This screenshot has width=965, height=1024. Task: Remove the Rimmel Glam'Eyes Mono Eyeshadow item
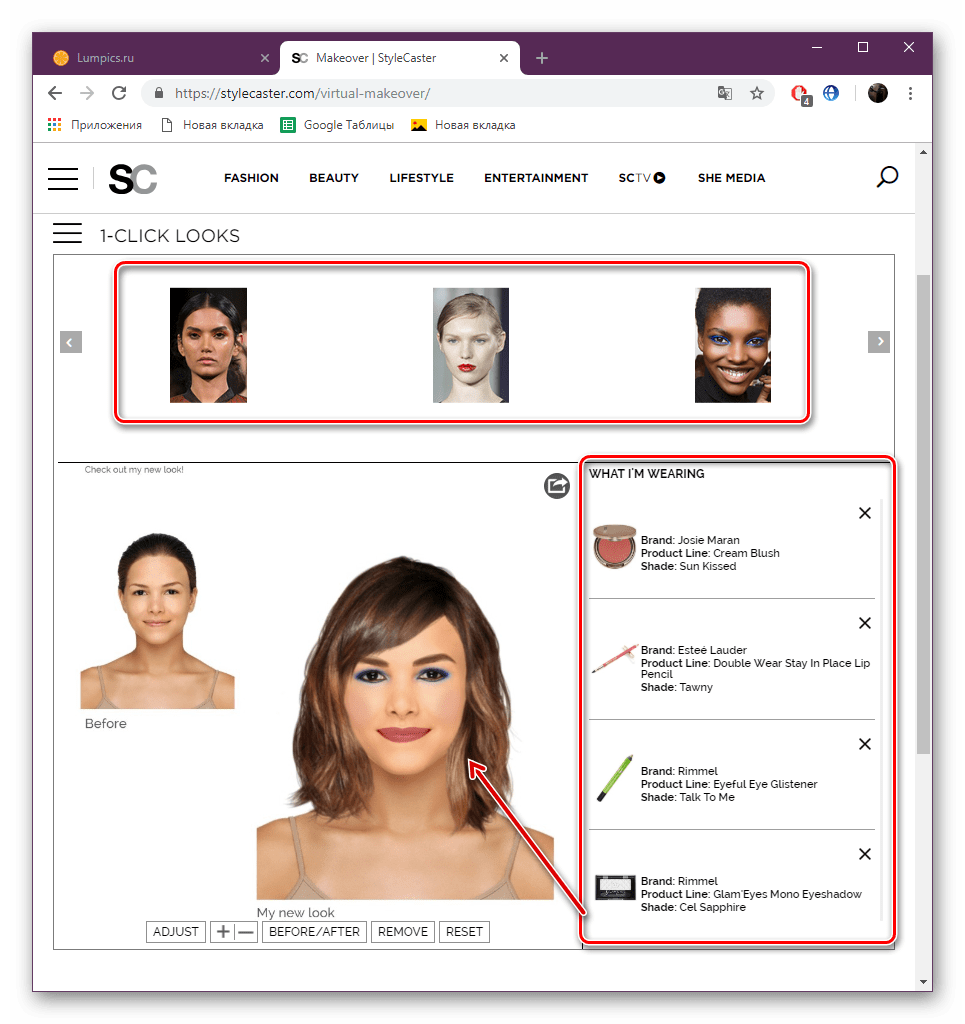[864, 854]
